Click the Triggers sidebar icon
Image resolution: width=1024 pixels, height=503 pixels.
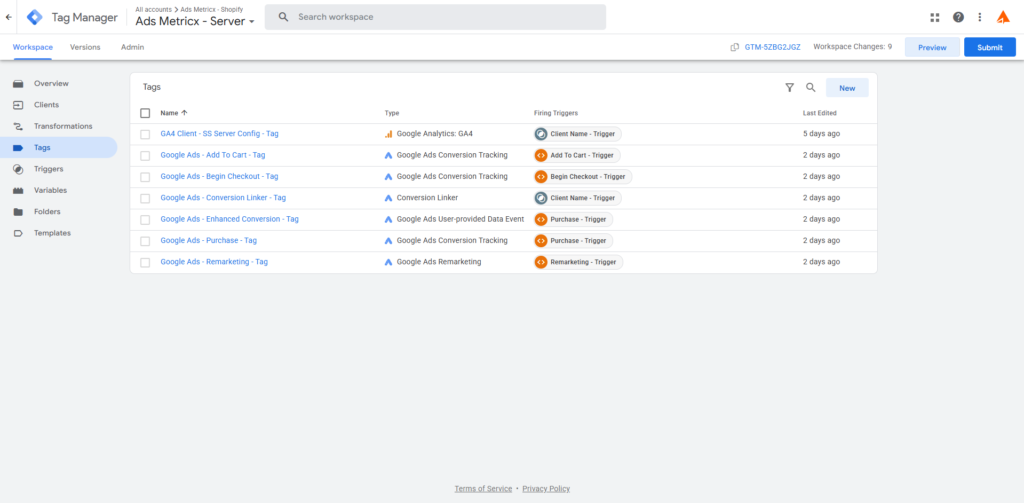18,169
